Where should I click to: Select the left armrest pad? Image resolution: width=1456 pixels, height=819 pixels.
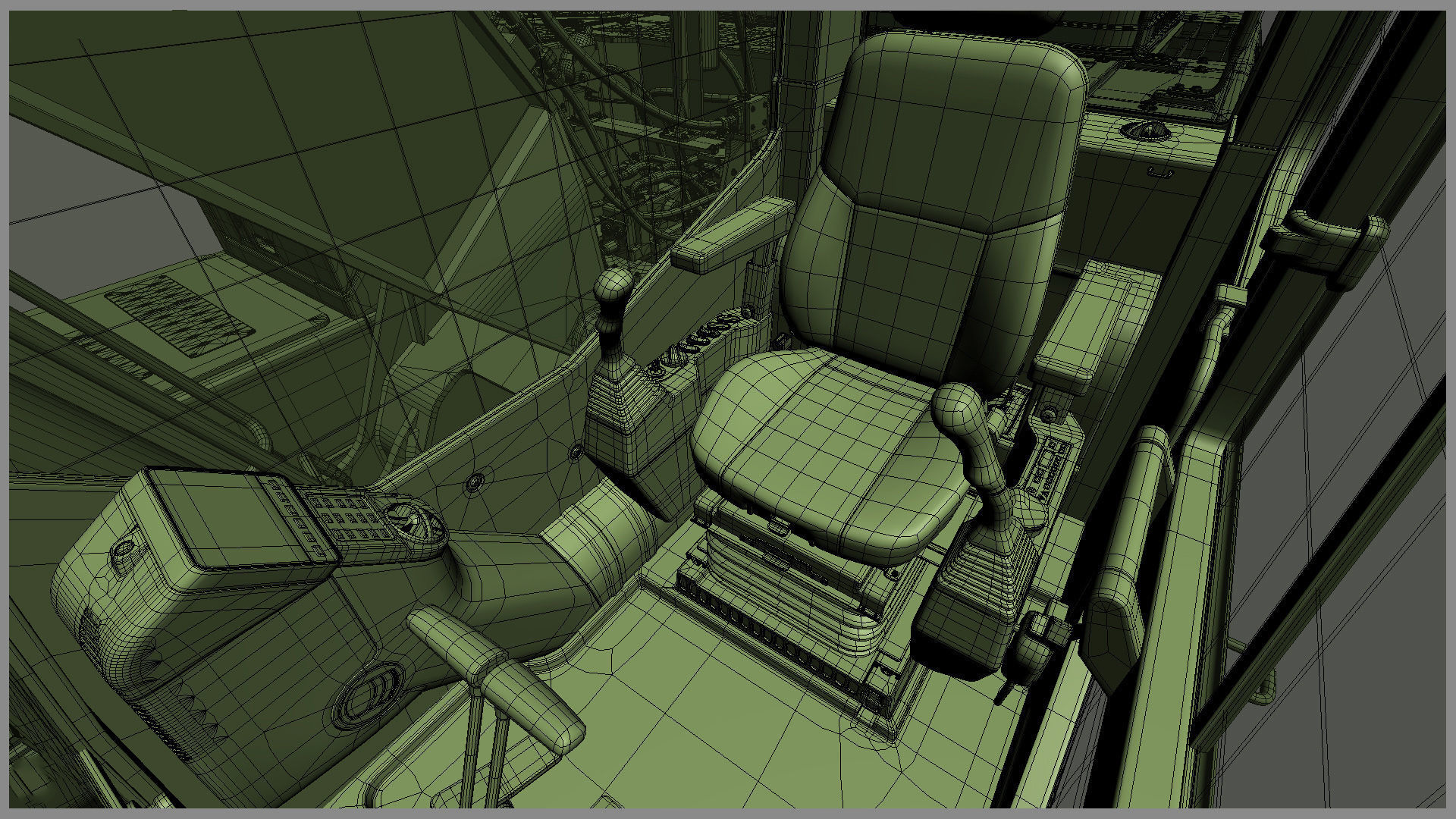(x=733, y=233)
